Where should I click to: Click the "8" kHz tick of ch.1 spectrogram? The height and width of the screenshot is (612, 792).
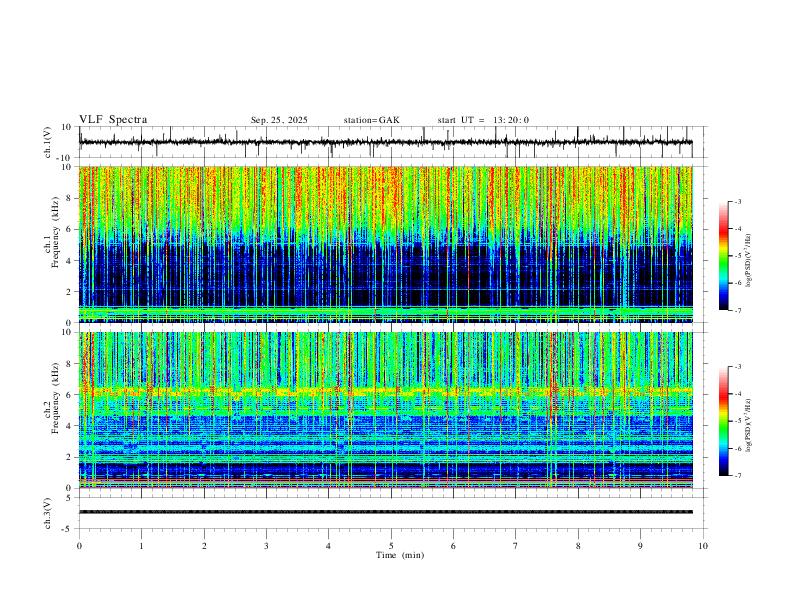[x=70, y=198]
